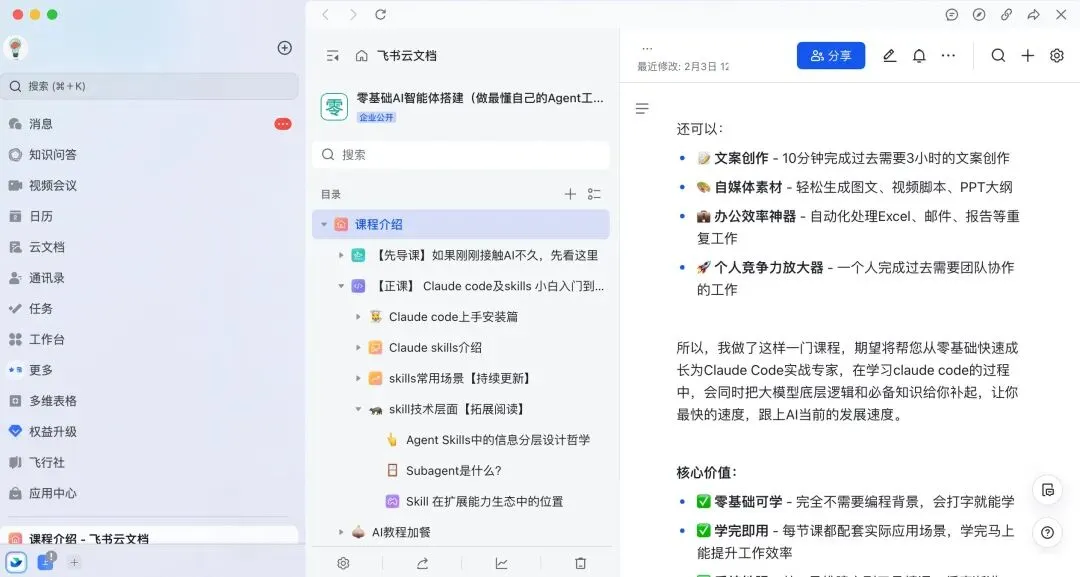Collapse the 【正课】 Claude code node arrow

coord(341,286)
